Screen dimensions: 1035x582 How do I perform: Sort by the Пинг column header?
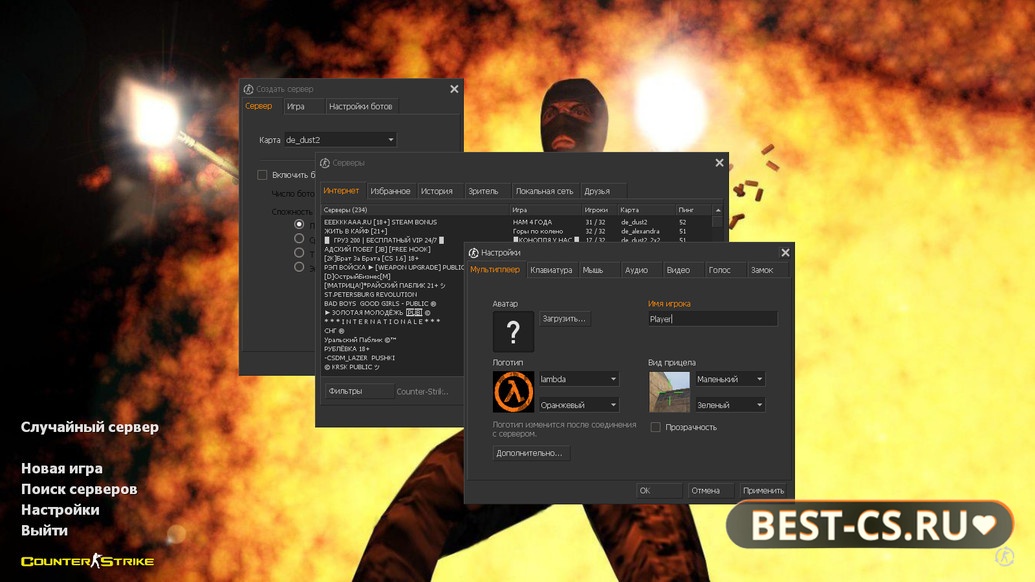693,210
